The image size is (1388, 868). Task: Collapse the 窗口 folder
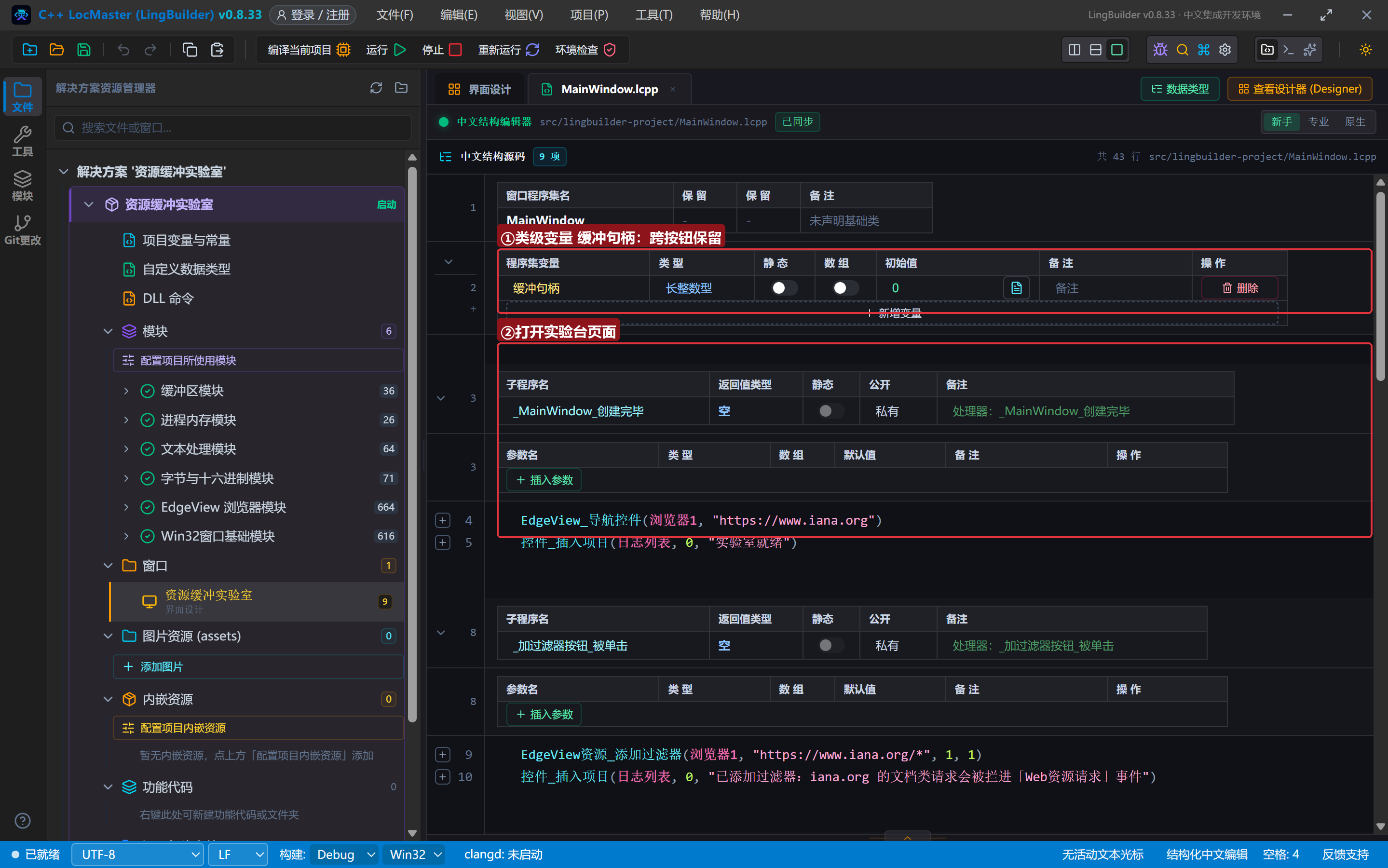pyautogui.click(x=108, y=566)
